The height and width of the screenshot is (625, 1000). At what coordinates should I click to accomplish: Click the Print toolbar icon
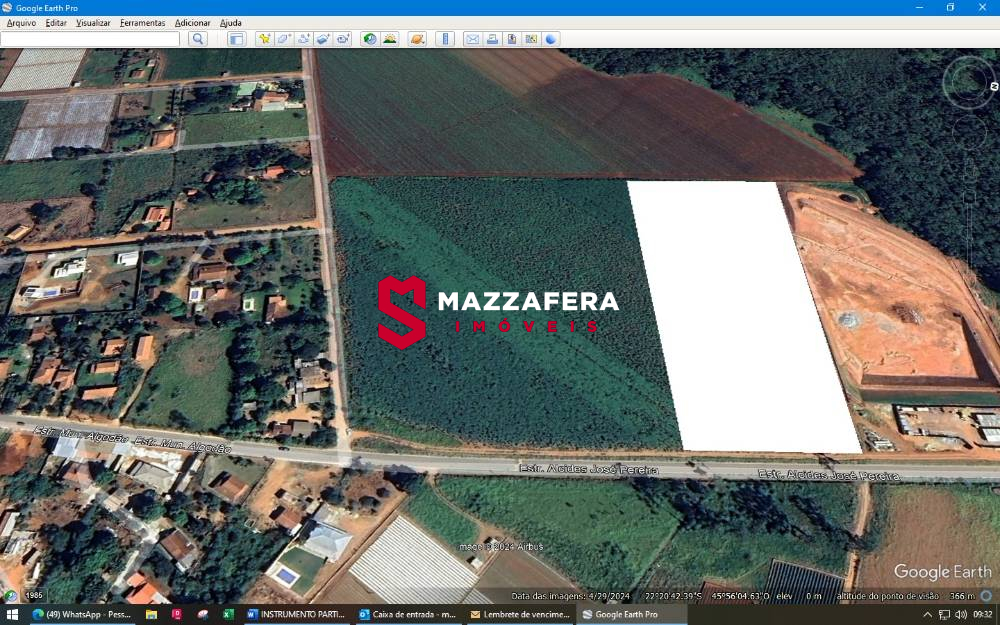(x=492, y=39)
